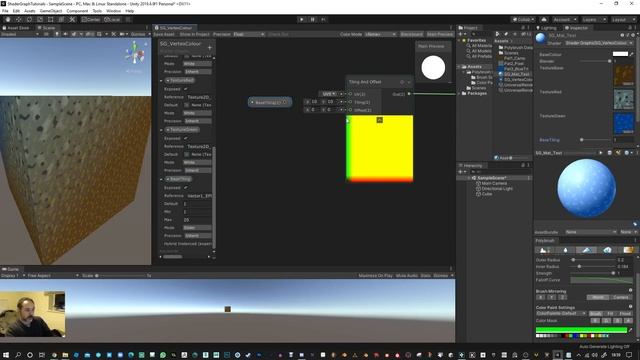Click the green Polybrush paint color bar
The width and height of the screenshot is (640, 360).
581,330
